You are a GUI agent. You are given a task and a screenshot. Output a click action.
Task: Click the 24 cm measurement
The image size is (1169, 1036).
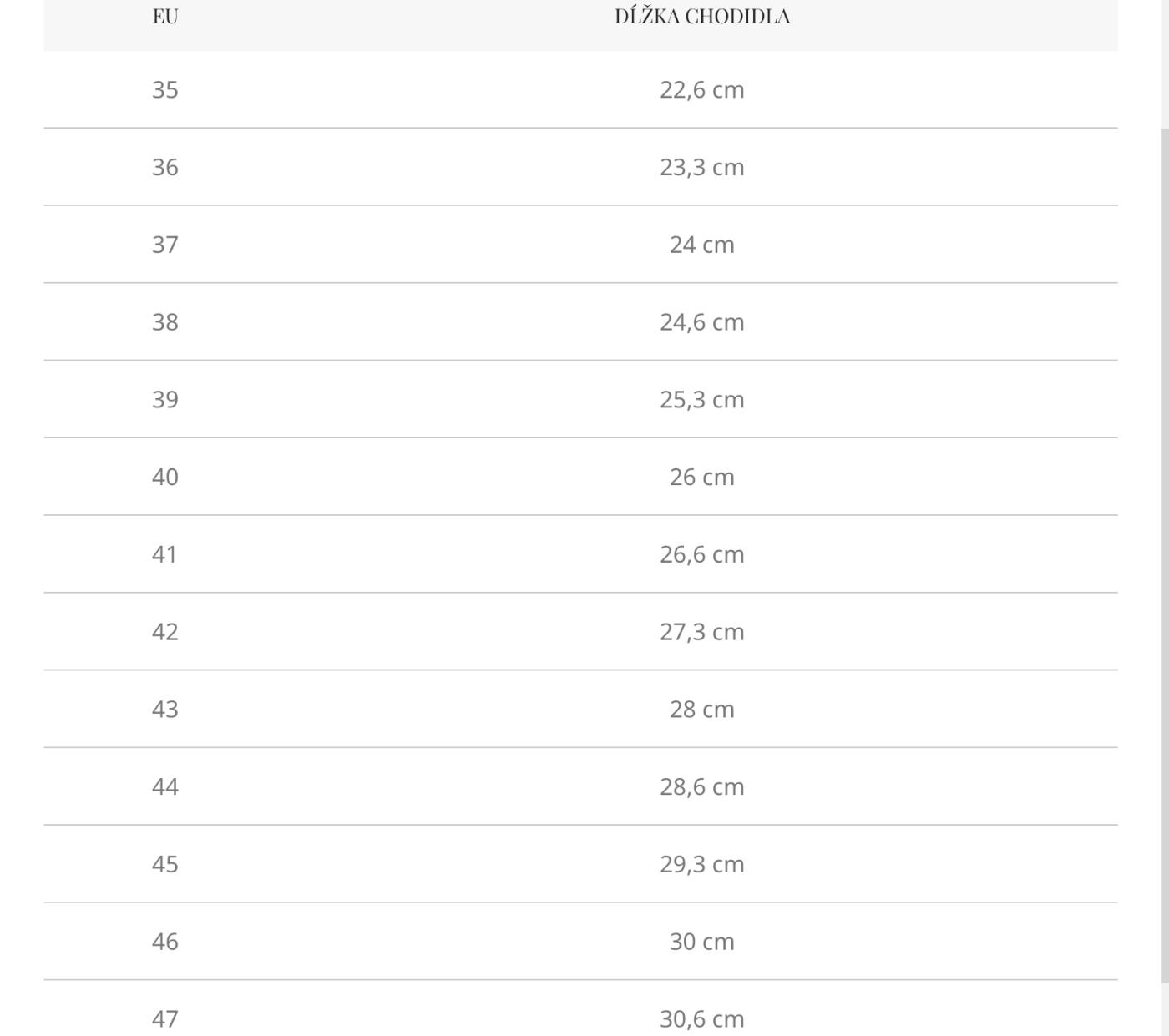pyautogui.click(x=702, y=245)
